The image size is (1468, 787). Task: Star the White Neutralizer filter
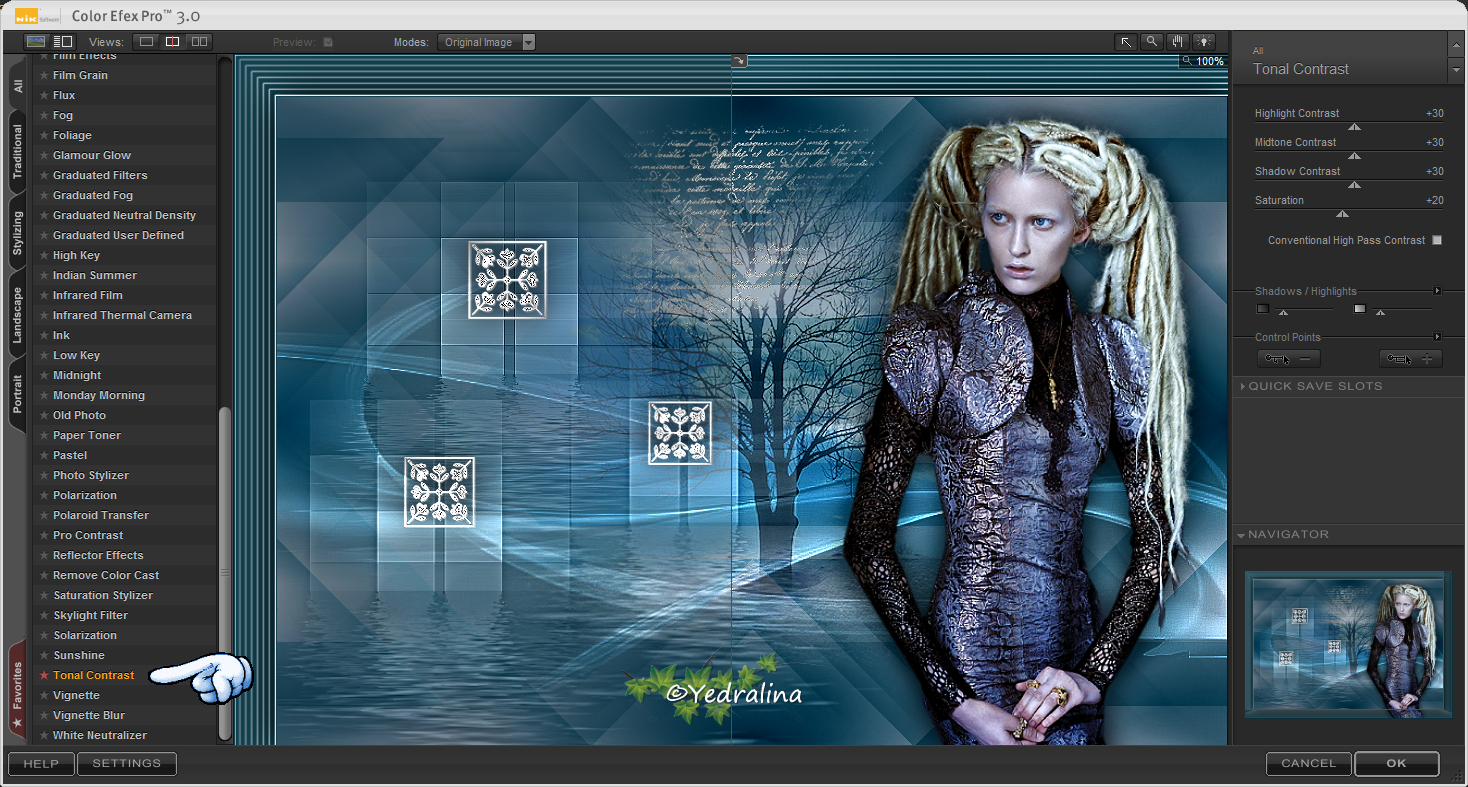44,735
